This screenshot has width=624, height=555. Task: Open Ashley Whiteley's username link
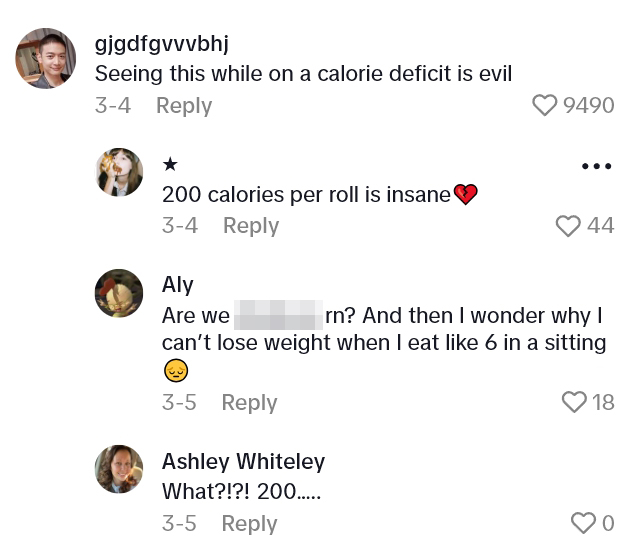tap(243, 461)
